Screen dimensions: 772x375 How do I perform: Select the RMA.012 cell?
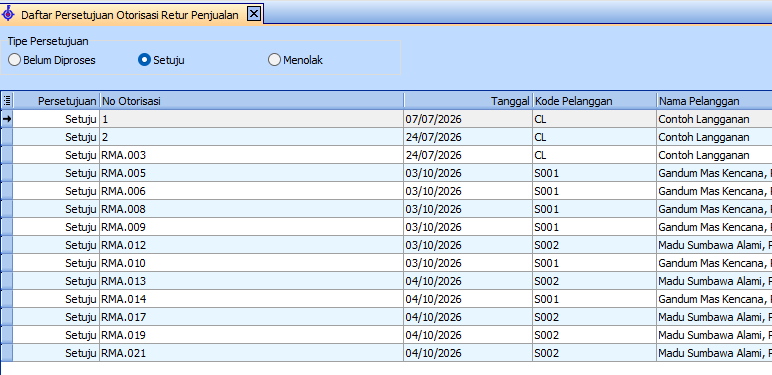tap(252, 245)
